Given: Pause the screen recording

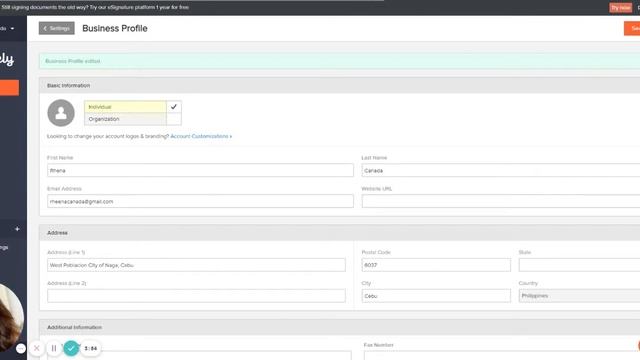Looking at the screenshot, I should [54, 348].
